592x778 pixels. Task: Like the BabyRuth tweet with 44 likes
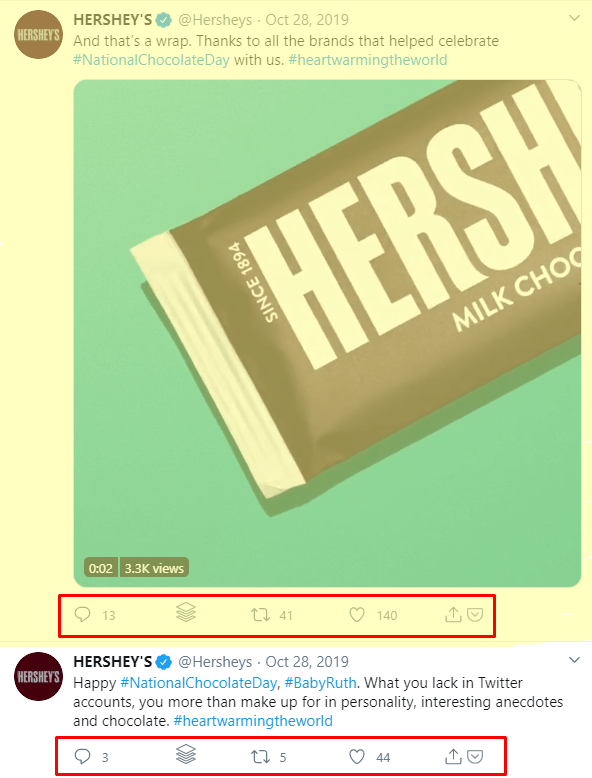tap(357, 757)
